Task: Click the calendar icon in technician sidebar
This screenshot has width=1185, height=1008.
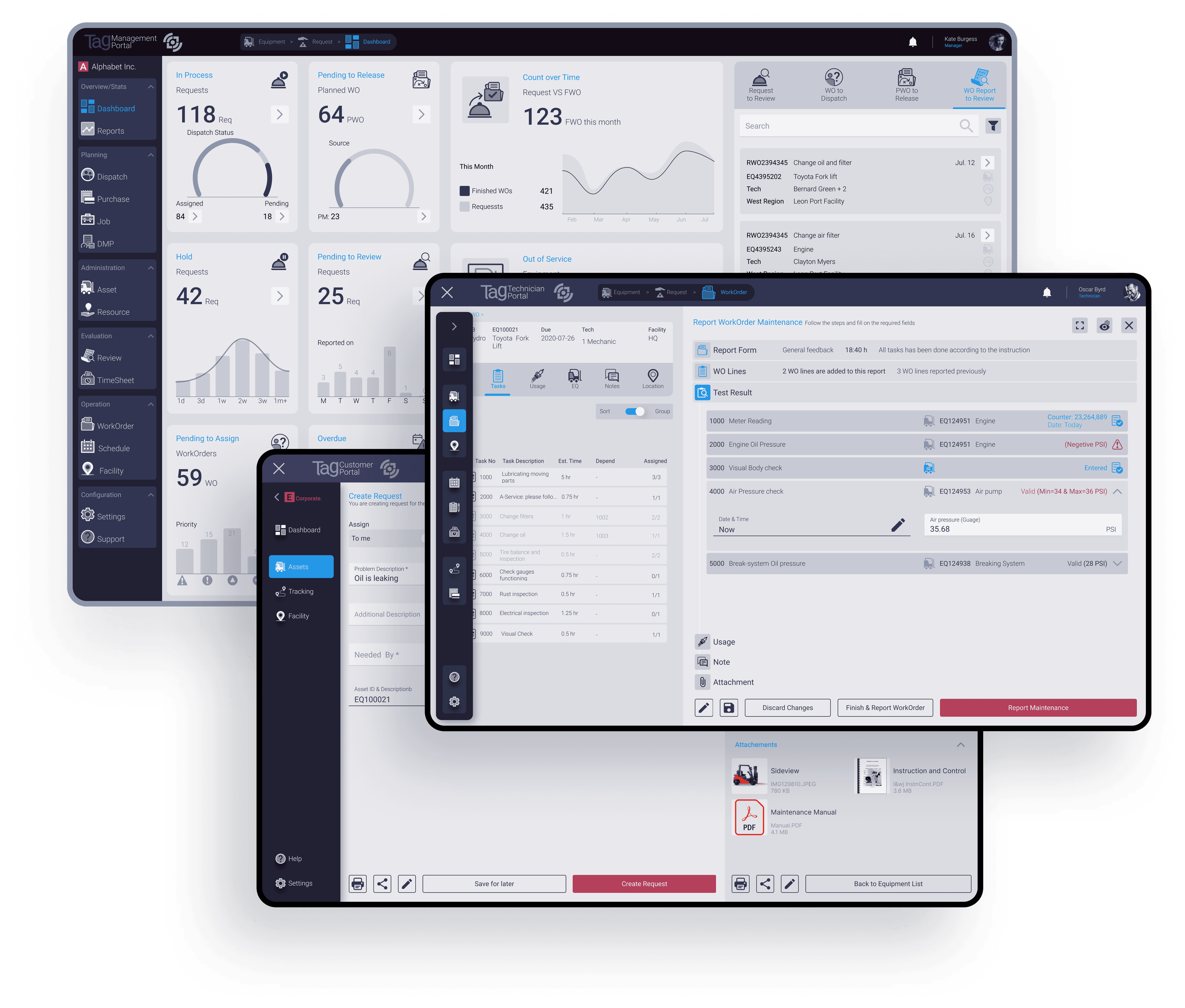Action: click(x=454, y=482)
